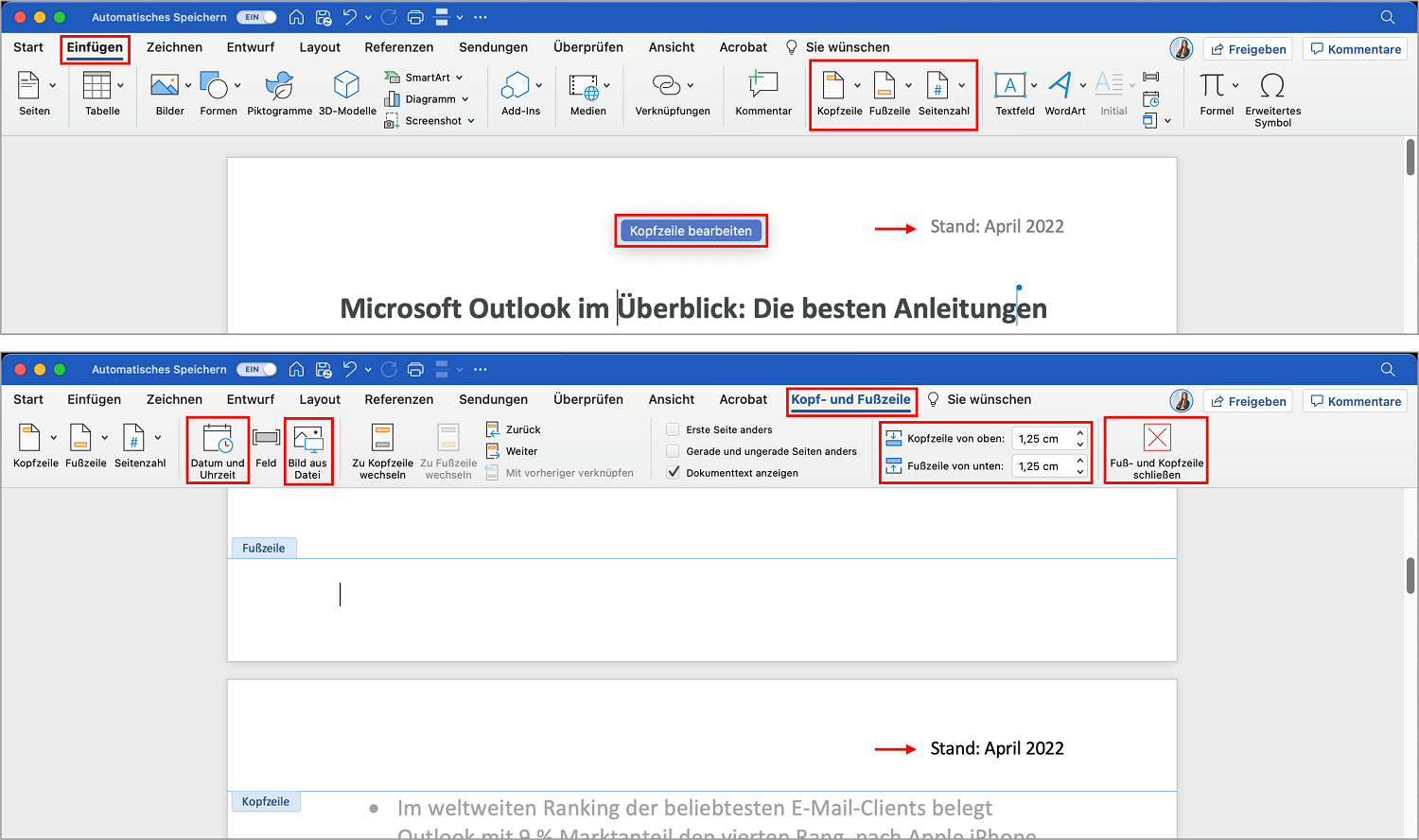Click the Textfeld icon in the top window

click(x=1010, y=86)
